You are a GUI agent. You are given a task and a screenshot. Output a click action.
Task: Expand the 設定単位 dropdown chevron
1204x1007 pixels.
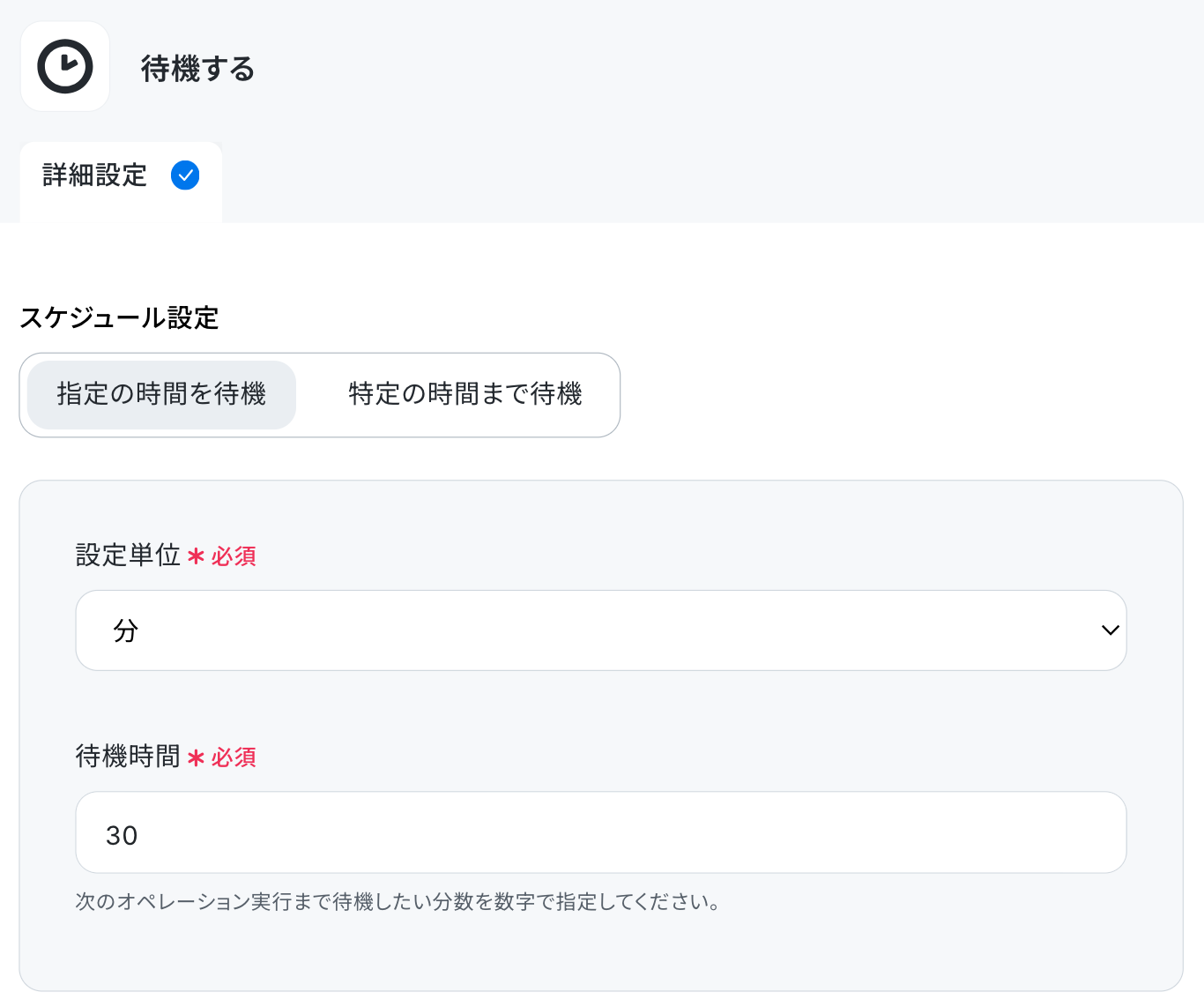point(1110,630)
